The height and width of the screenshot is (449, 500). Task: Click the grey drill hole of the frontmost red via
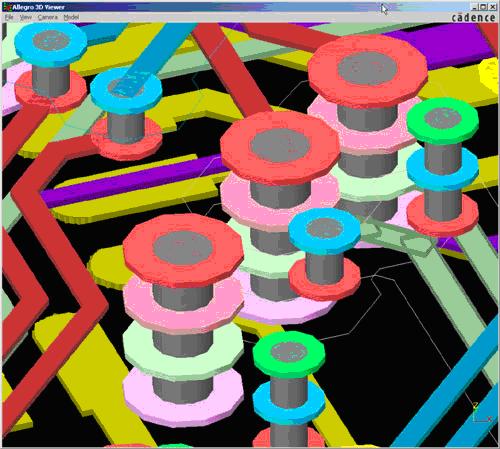pos(183,248)
